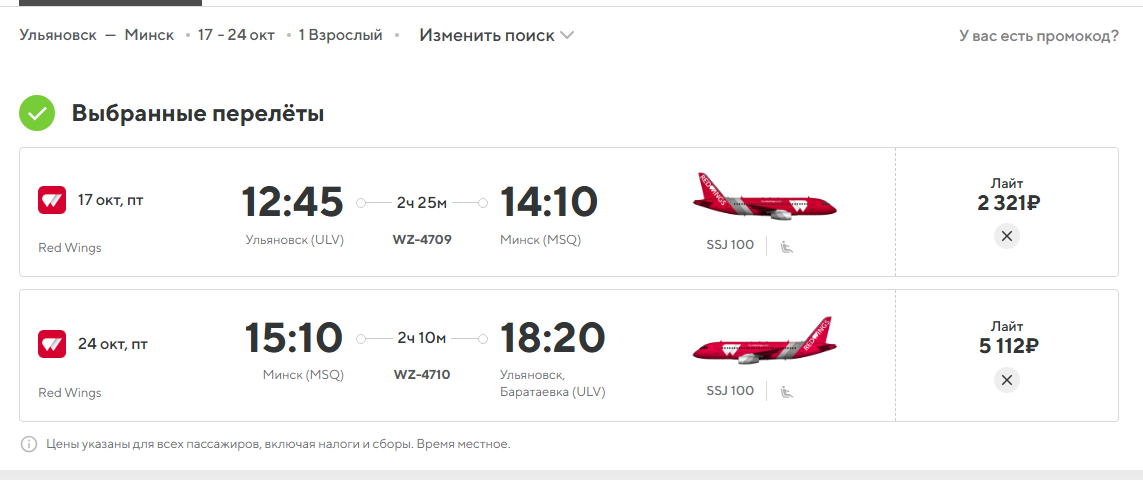This screenshot has height=480, width=1143.
Task: Click seat icon on return flight row
Action: point(787,392)
